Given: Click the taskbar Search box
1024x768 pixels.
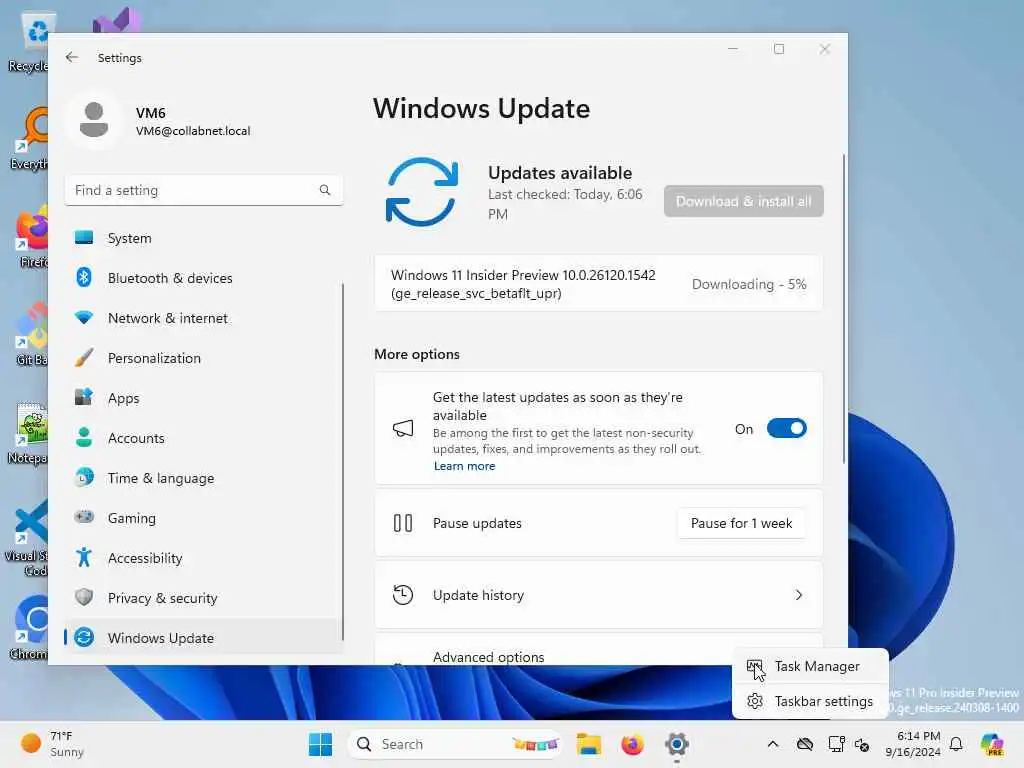Looking at the screenshot, I should tap(455, 744).
